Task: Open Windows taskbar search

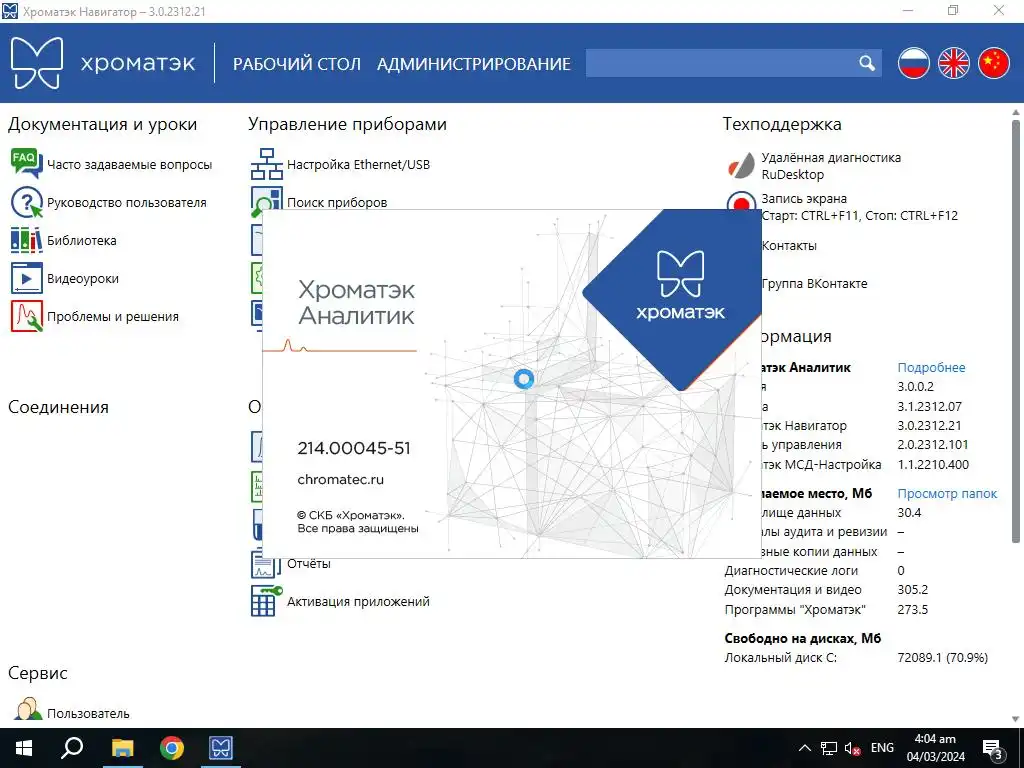Action: (x=72, y=748)
